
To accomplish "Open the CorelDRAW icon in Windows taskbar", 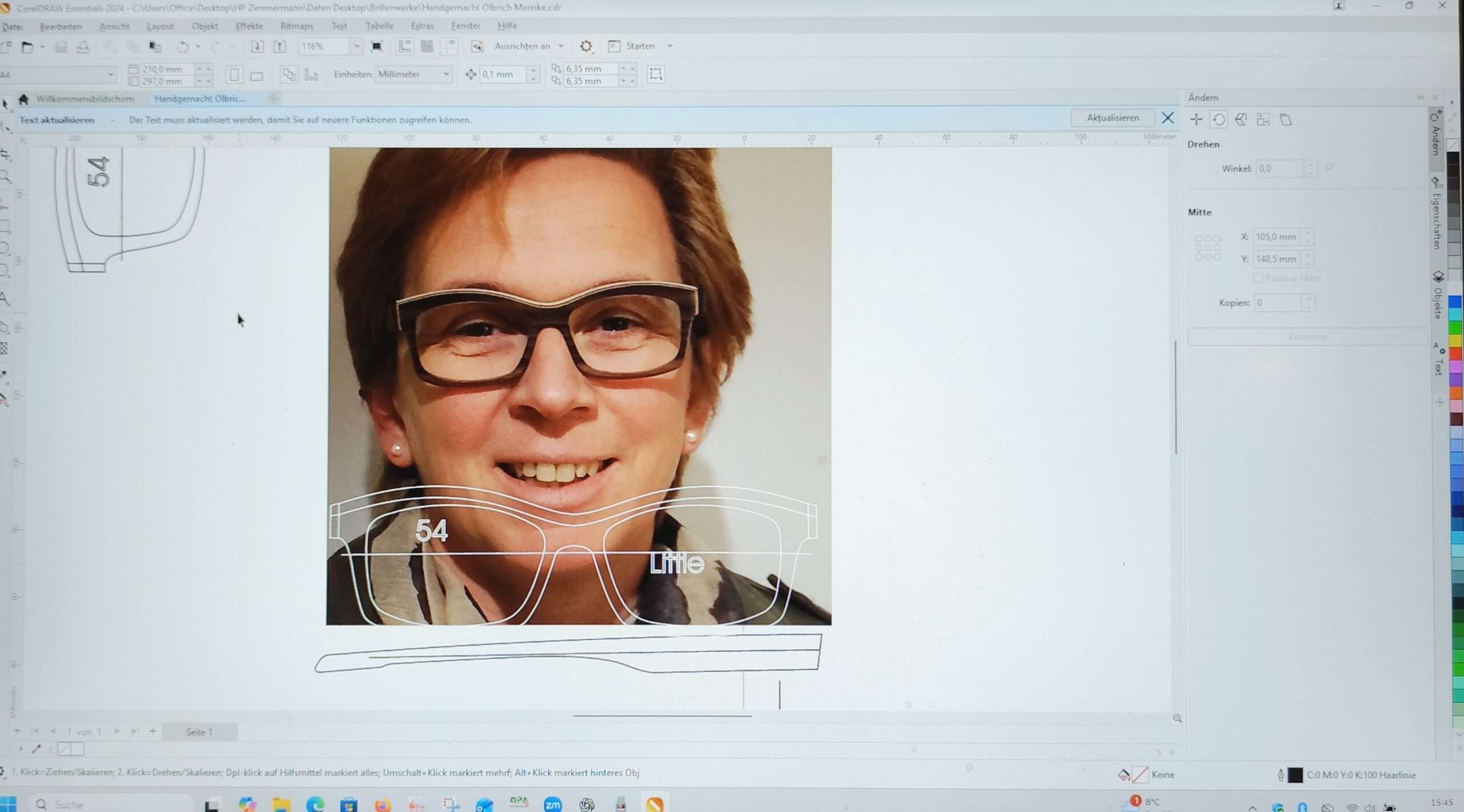I will point(655,804).
